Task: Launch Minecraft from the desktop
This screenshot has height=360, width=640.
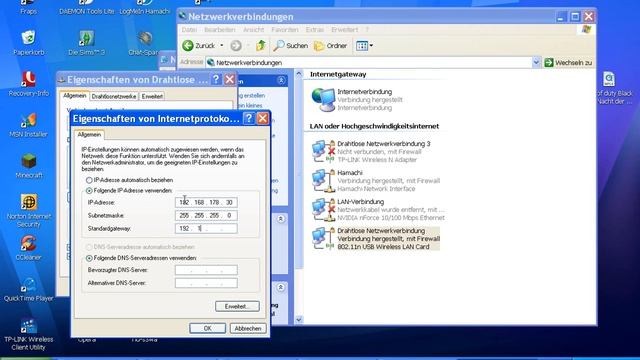Action: click(28, 161)
